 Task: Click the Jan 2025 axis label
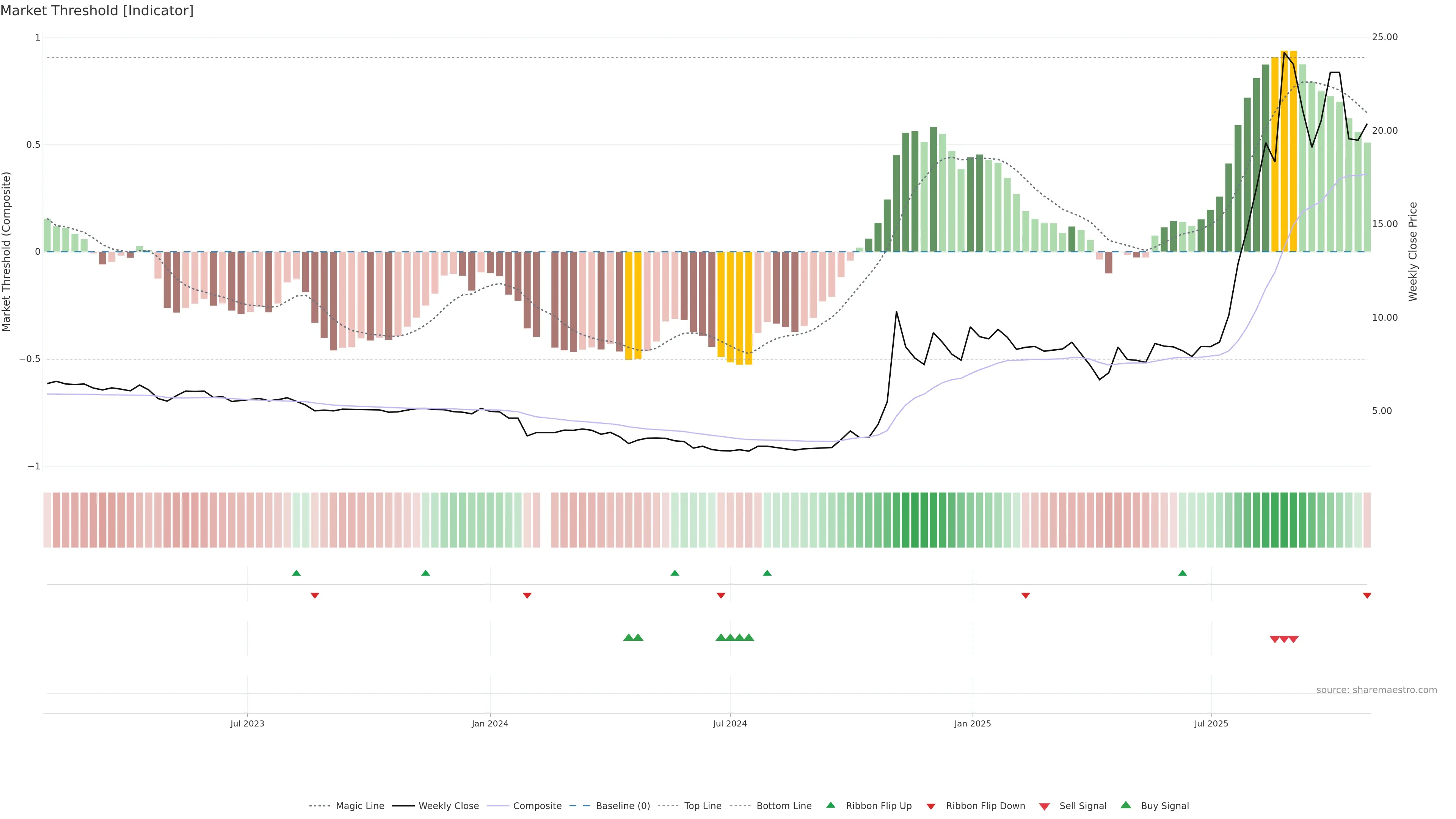pyautogui.click(x=972, y=723)
